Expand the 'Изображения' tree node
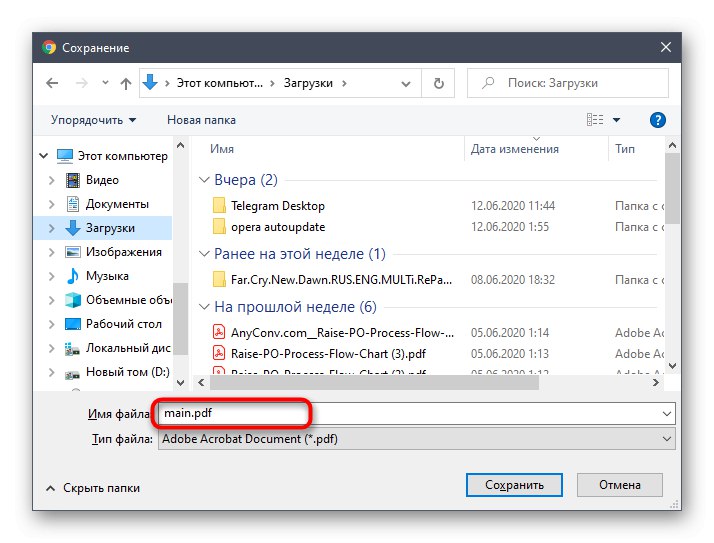 pos(51,252)
